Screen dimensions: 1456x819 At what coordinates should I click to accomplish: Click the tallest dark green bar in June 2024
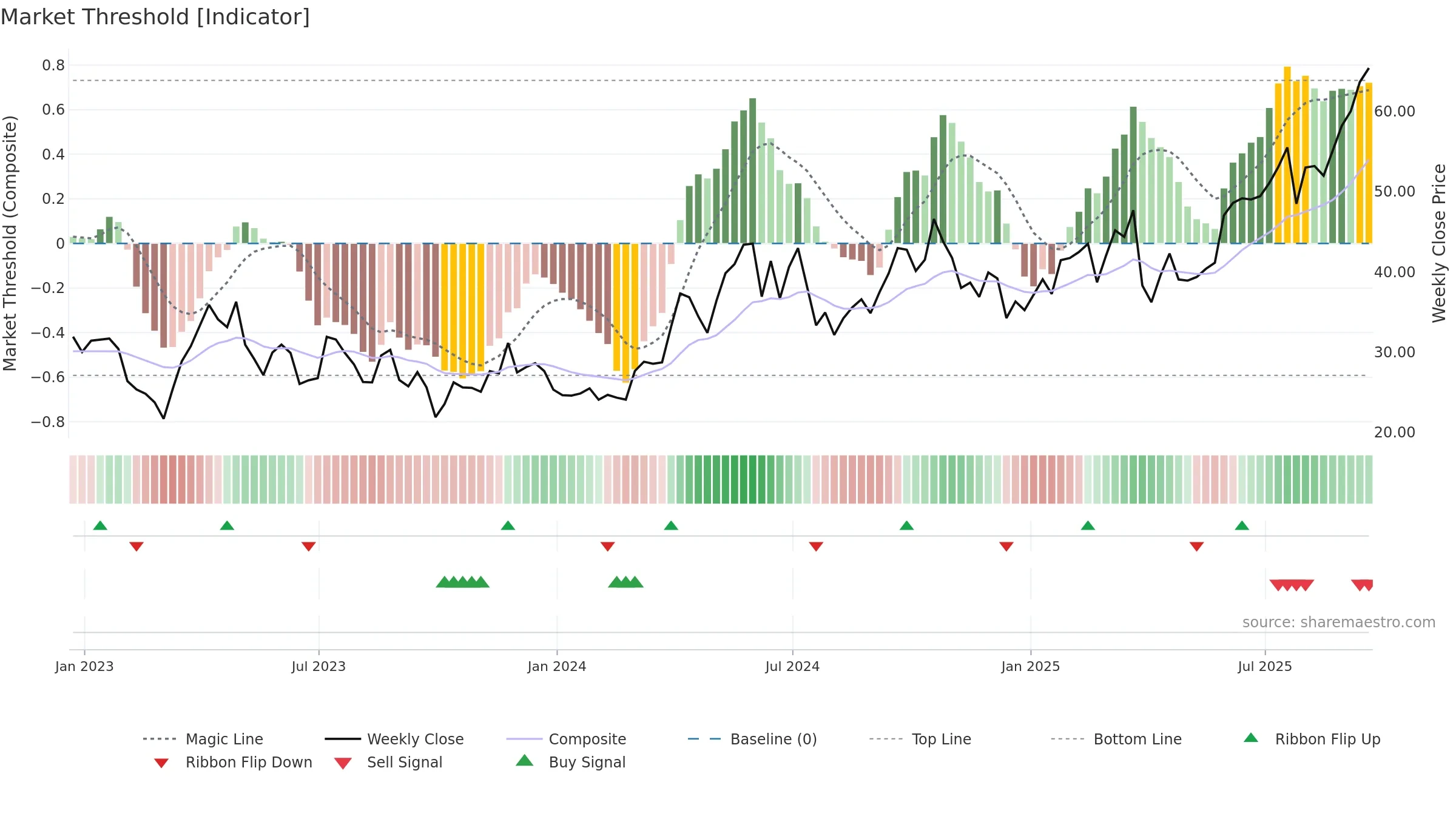(x=753, y=170)
